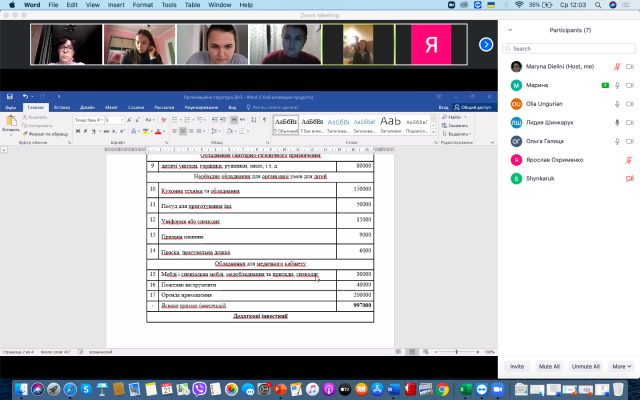This screenshot has height=400, width=640.
Task: Switch to the Рецензирование ribbon tab
Action: tap(201, 107)
